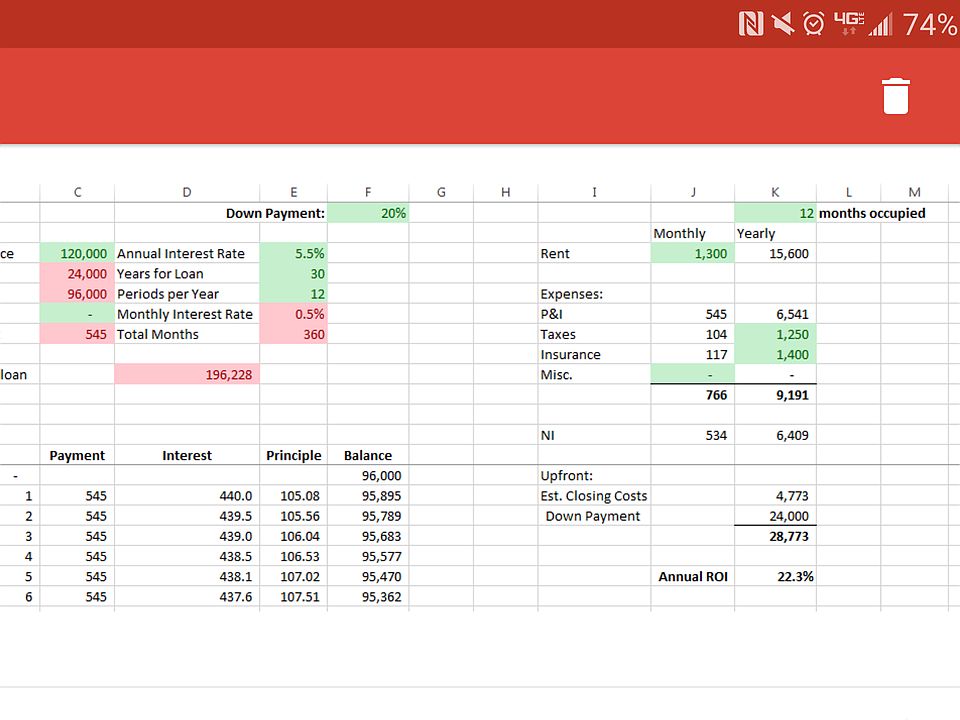Click the Years for Loan value 30
Screen dimensions: 960x720
coord(294,274)
